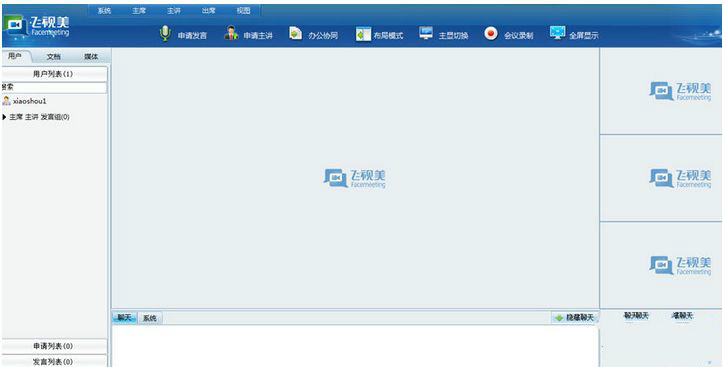This screenshot has height=367, width=723.
Task: Click the Facemeeting logo in header
Action: 37,27
